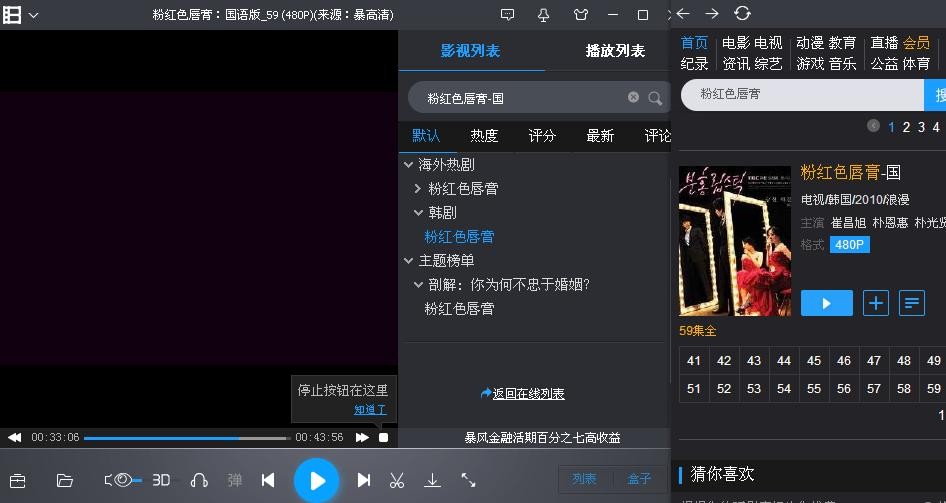Open 暴风金融活期百分之七高收益 ad text
Viewport: 946px width, 503px height.
tap(542, 438)
